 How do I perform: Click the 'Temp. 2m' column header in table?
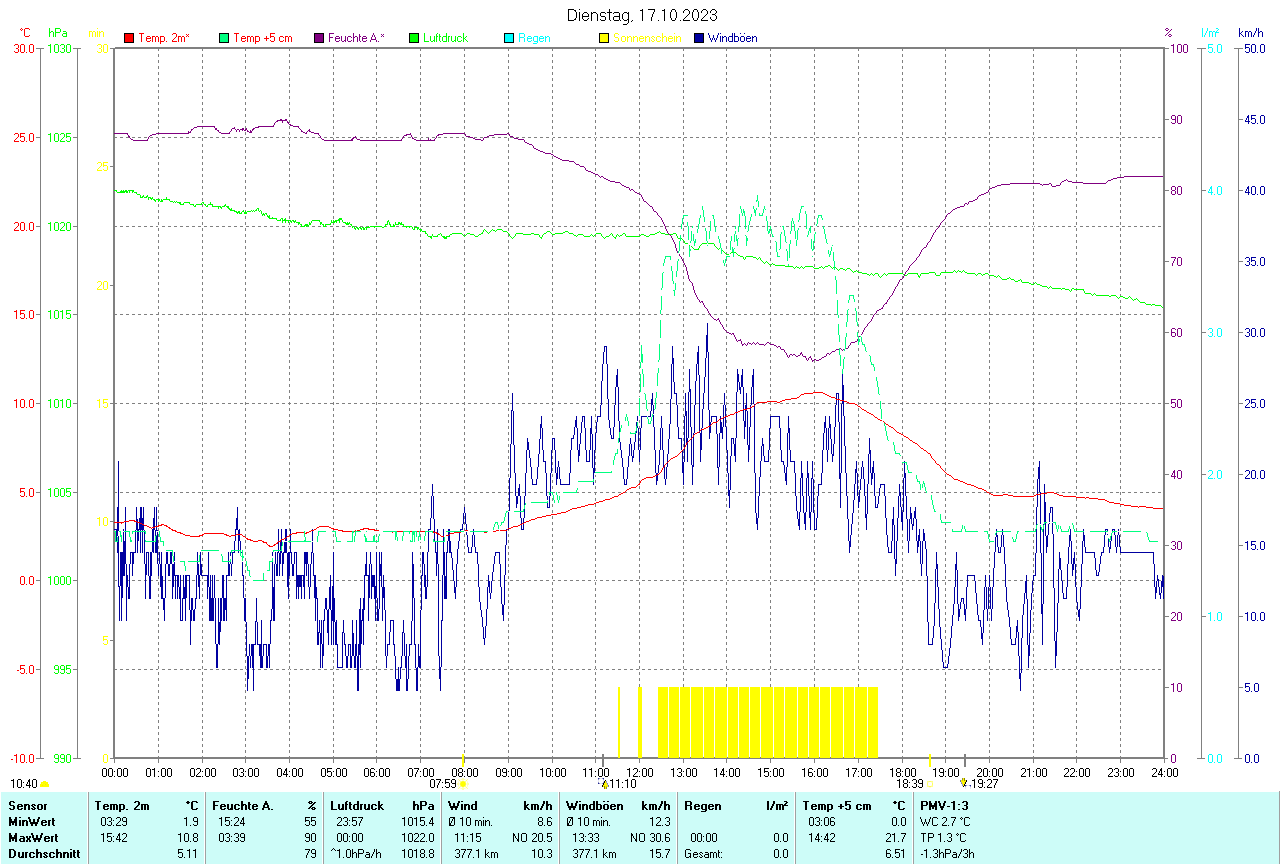[x=122, y=806]
